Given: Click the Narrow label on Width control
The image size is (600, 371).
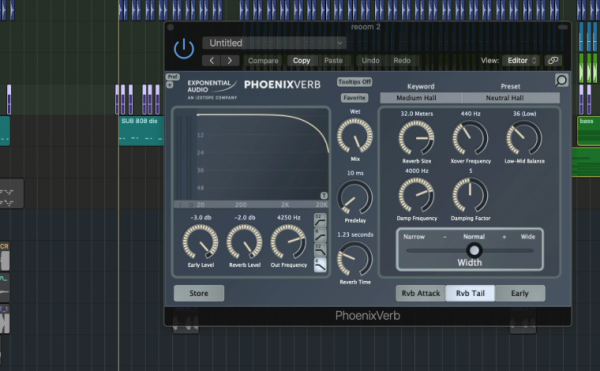Looking at the screenshot, I should pyautogui.click(x=414, y=237).
